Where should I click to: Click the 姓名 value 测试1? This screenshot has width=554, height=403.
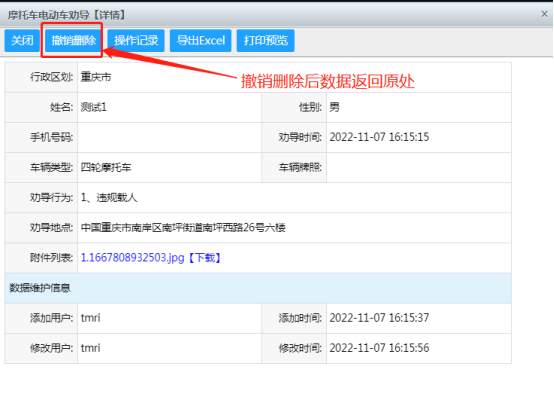pos(94,107)
